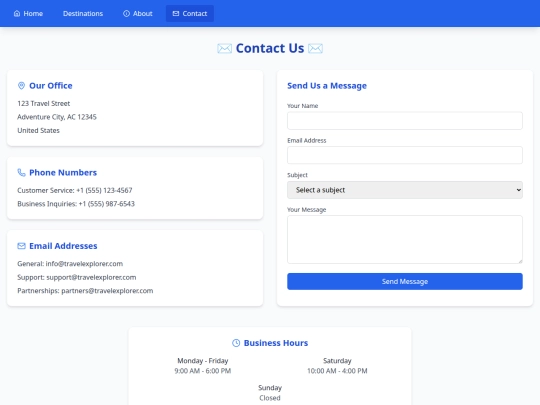
Task: Focus the Your Name input field
Action: point(405,121)
